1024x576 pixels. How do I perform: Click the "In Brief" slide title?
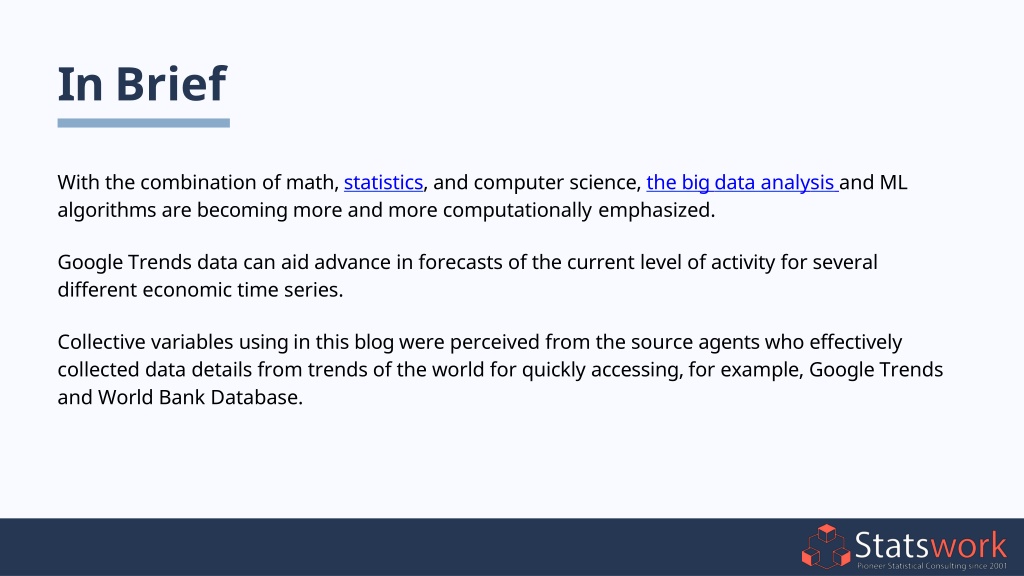(142, 84)
